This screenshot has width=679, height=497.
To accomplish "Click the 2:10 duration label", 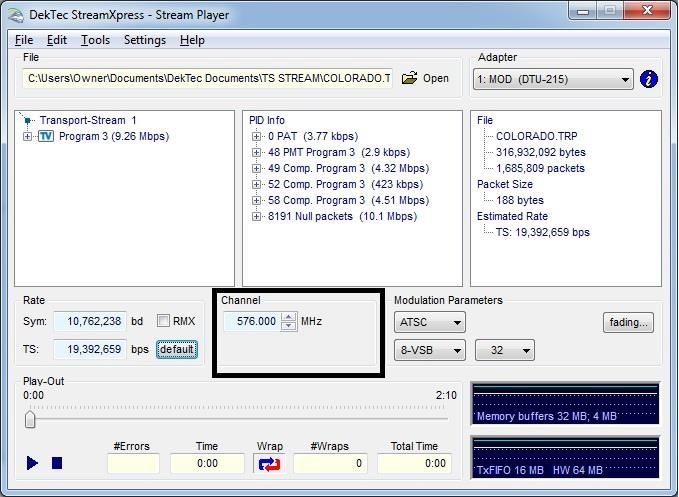I will [x=446, y=395].
